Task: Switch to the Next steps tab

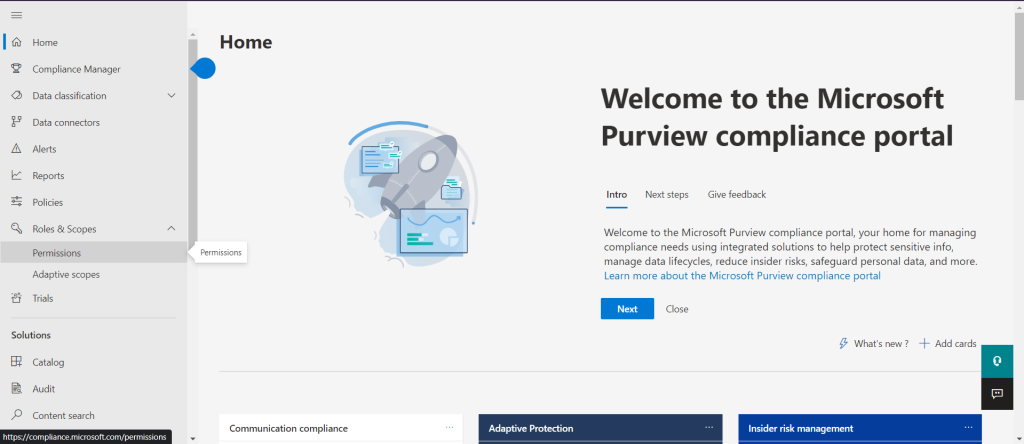Action: (x=667, y=195)
